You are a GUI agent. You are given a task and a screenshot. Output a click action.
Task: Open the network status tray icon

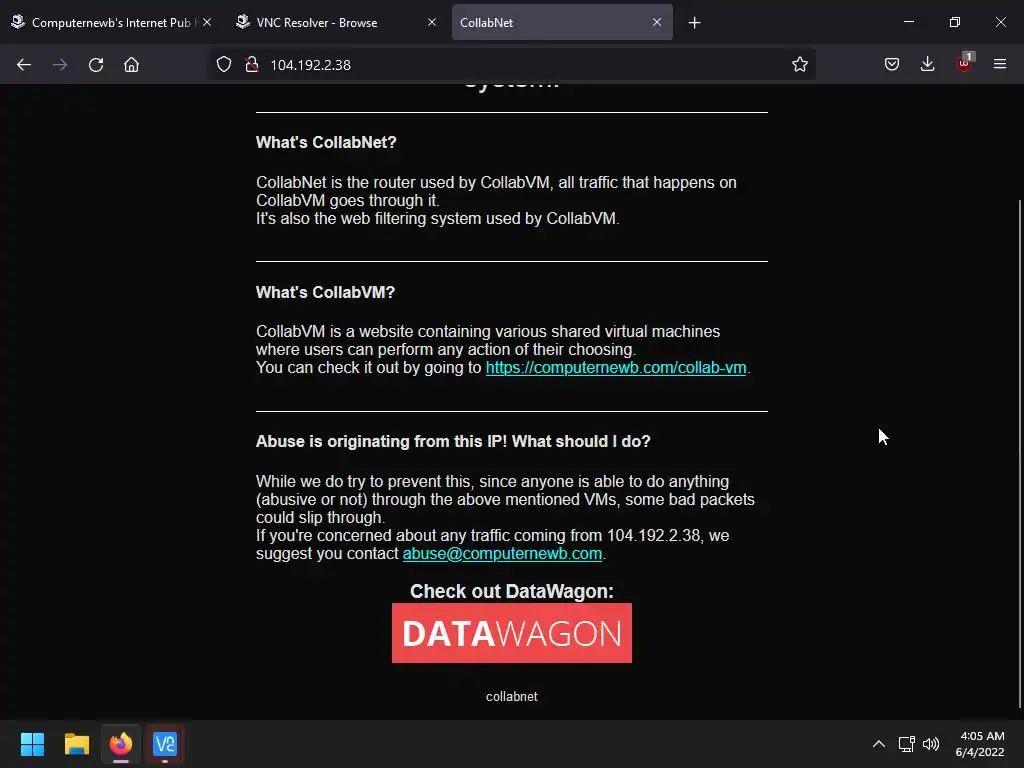pos(906,744)
